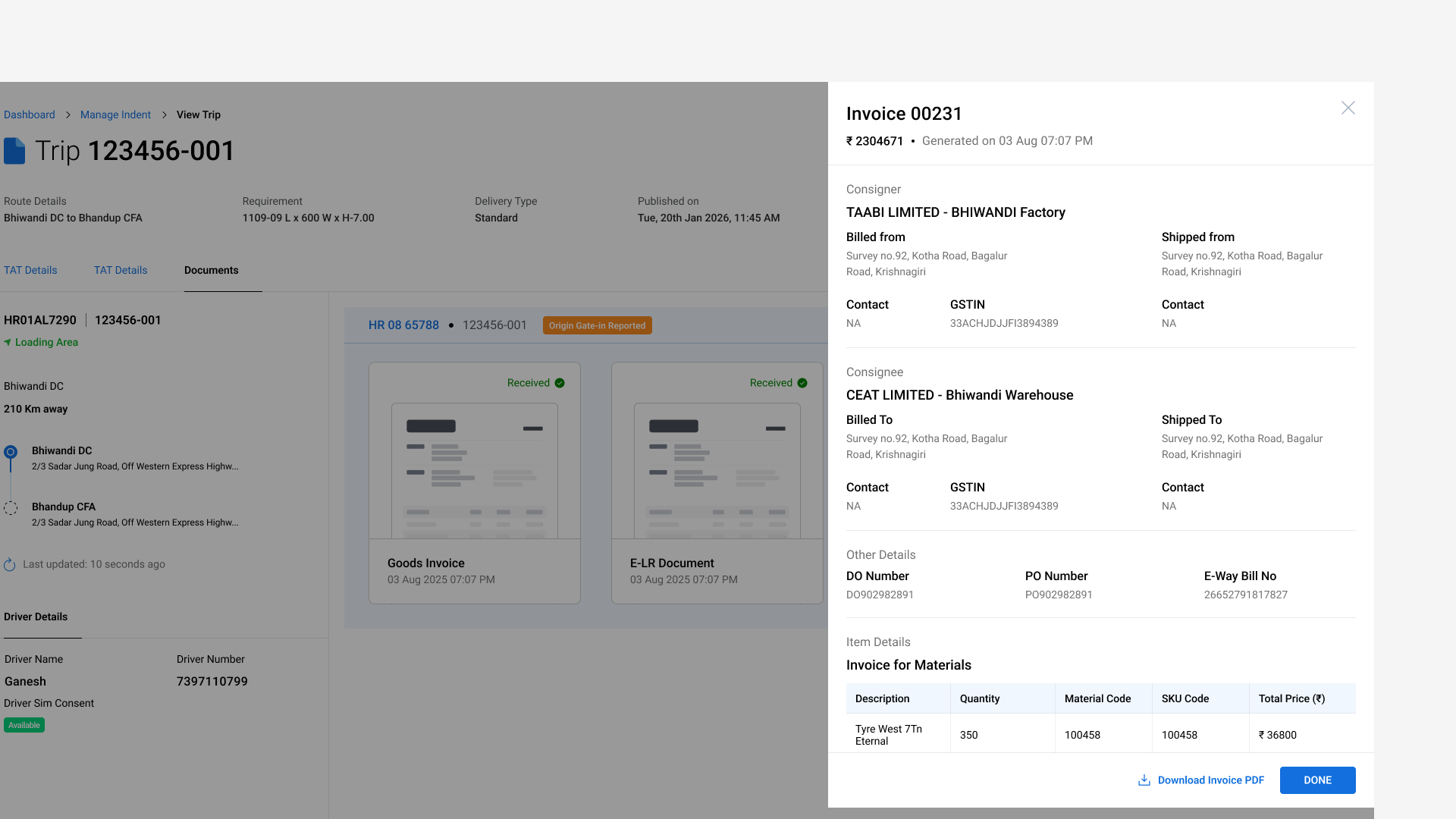Screen dimensions: 1456x819
Task: Click the E-Way Bill number 26652791817827
Action: point(1246,595)
